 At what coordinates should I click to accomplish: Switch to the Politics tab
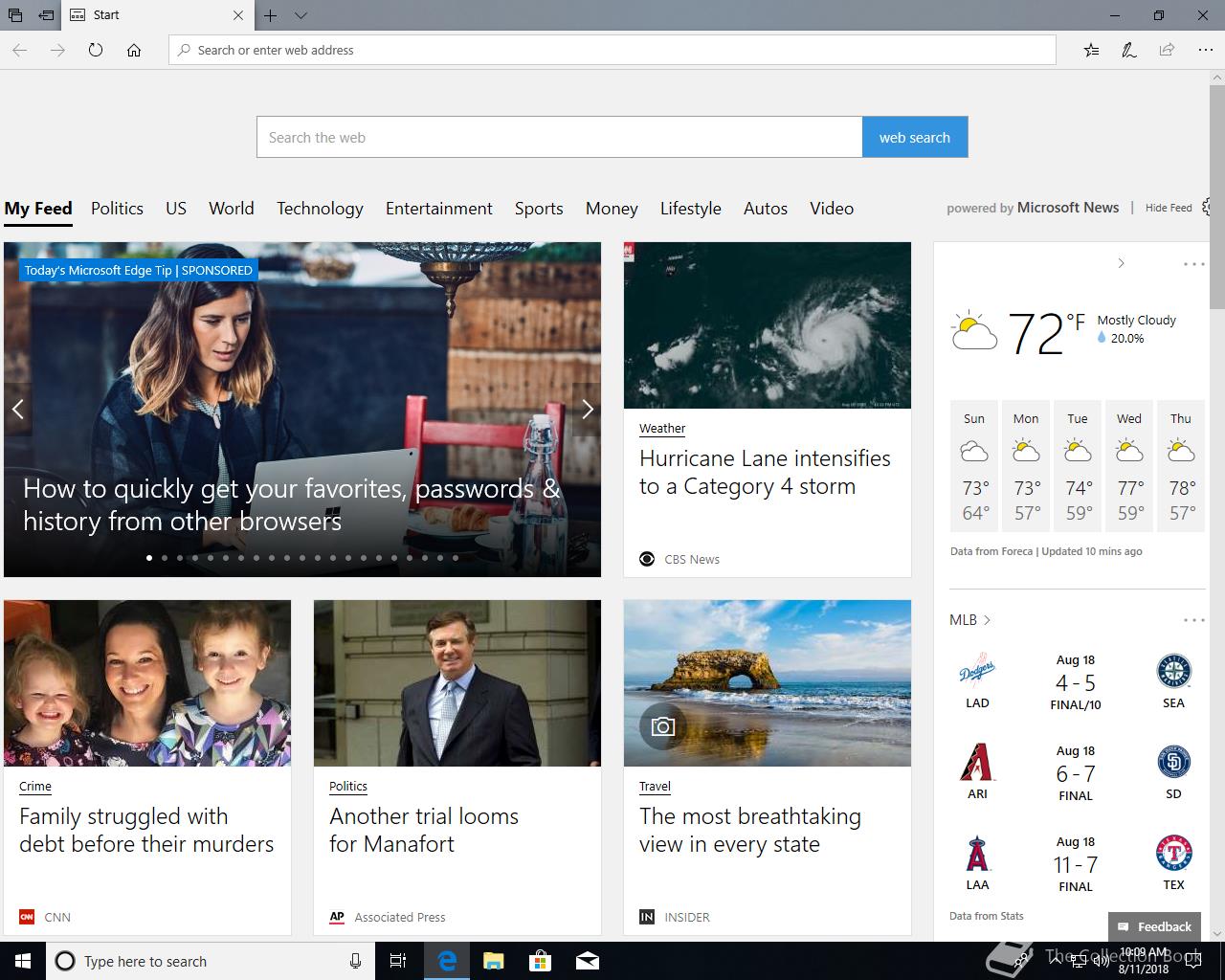[117, 208]
